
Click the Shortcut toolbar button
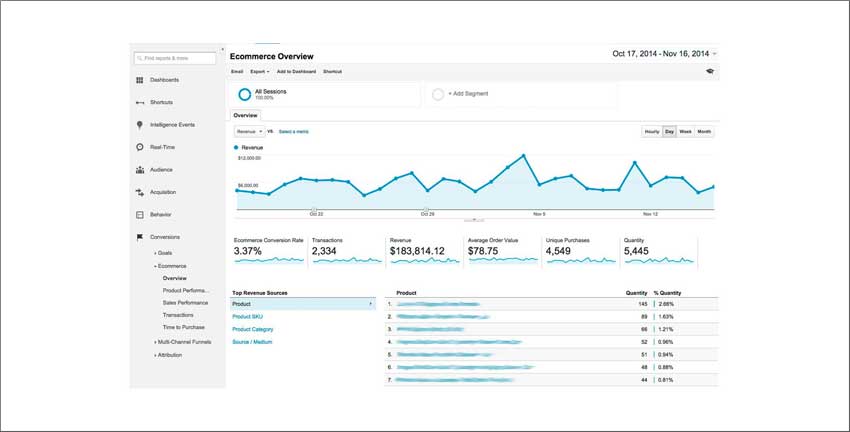(332, 72)
